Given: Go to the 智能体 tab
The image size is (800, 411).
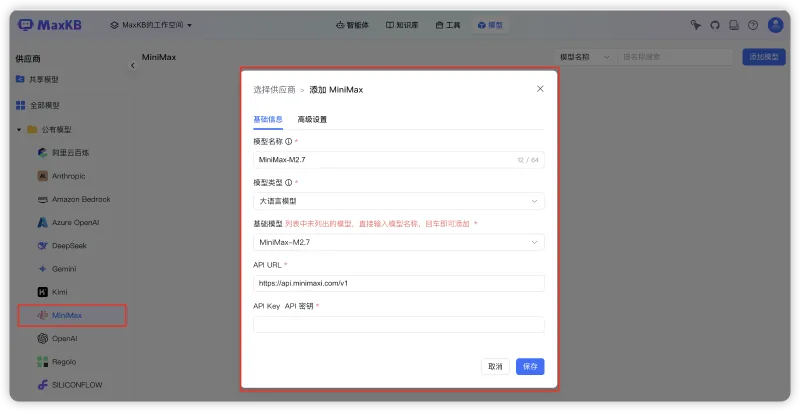Looking at the screenshot, I should coord(352,25).
